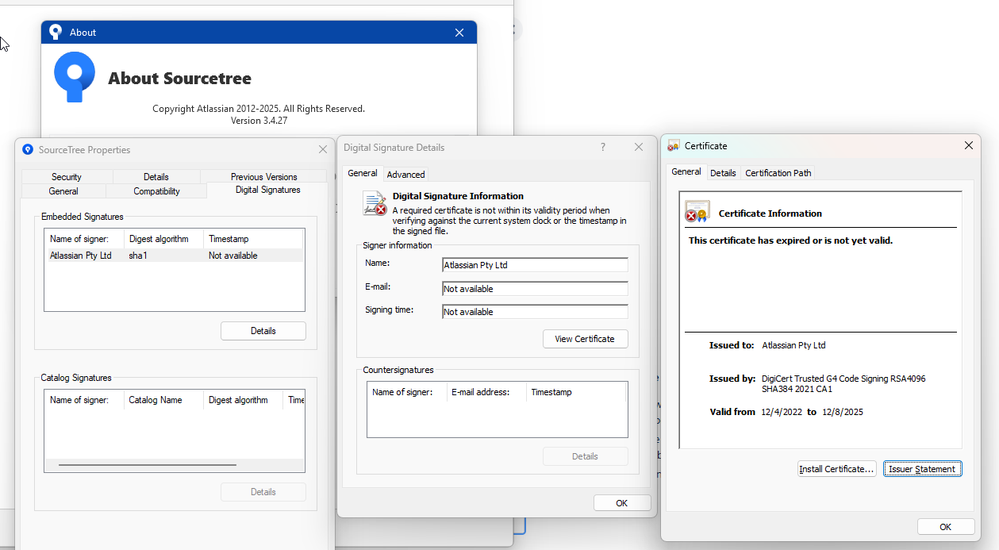Click the Catalog Signatures horizontal scrollbar
Image resolution: width=999 pixels, height=550 pixels.
tap(147, 465)
